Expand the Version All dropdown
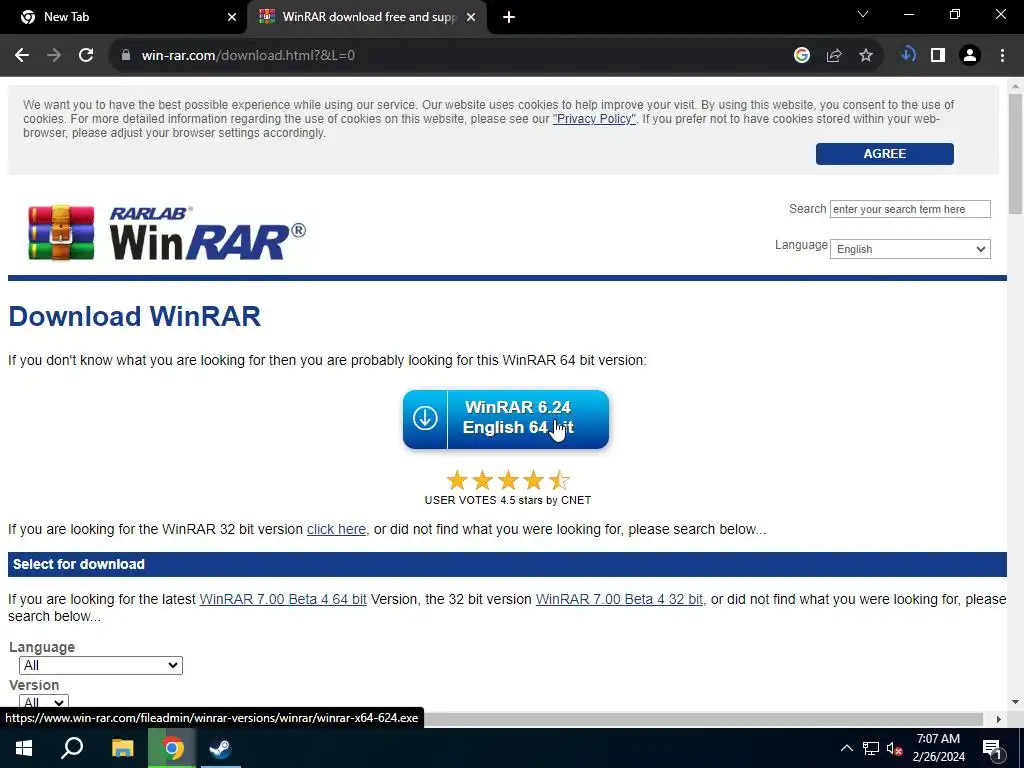The image size is (1024, 768). 44,702
